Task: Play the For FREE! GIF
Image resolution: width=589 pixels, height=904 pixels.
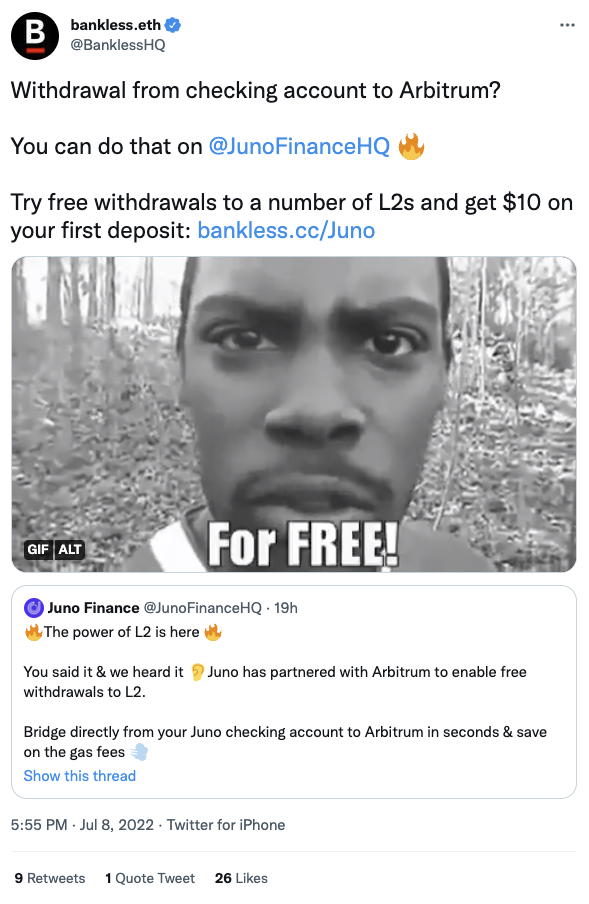Action: (294, 415)
